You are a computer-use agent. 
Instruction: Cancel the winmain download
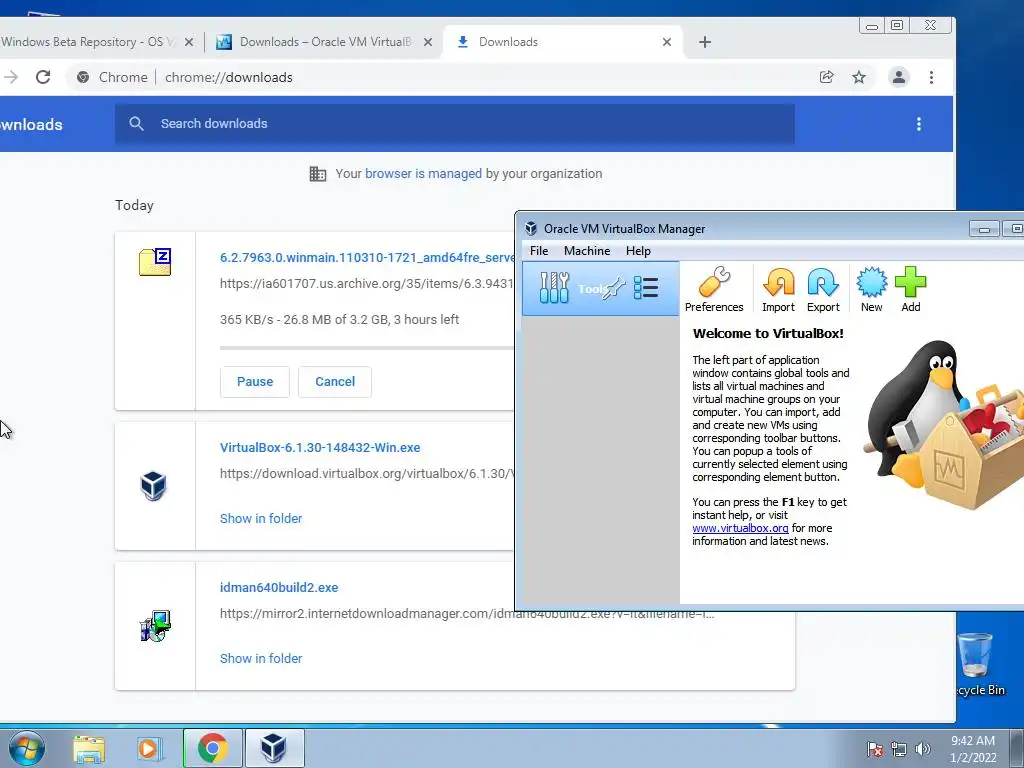pos(335,381)
